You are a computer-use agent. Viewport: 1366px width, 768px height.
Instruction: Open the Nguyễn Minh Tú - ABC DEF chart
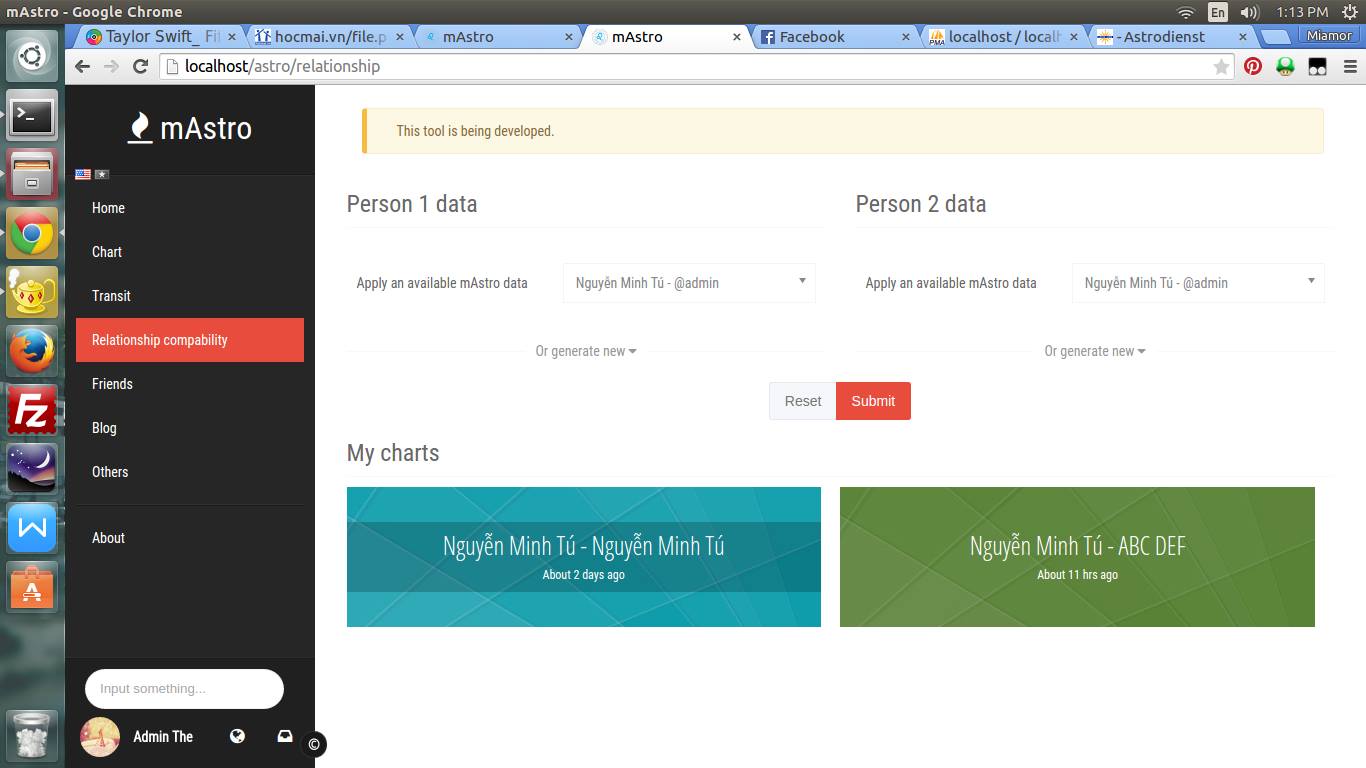pos(1077,557)
